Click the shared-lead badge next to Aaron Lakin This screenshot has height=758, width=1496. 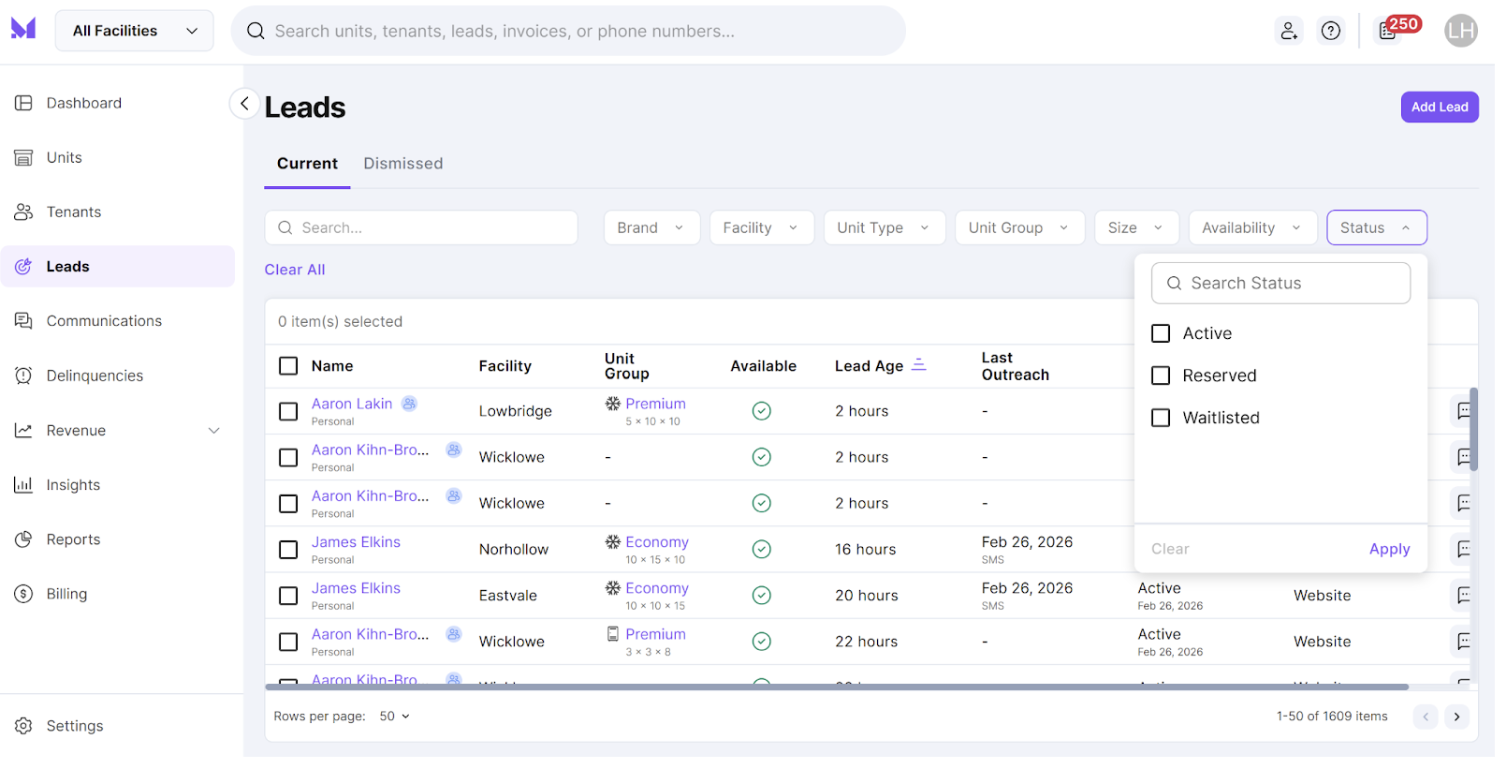(408, 404)
